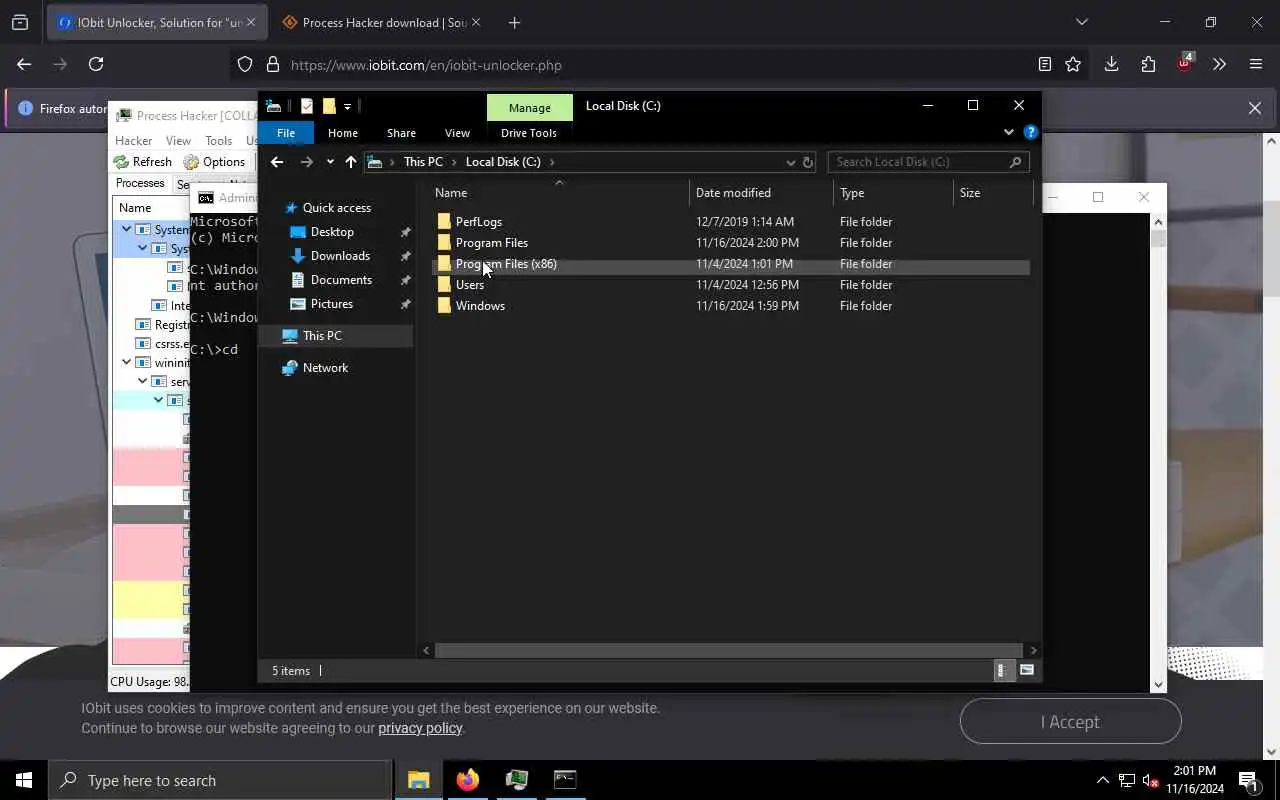Refresh the Local Disk (C:) folder view
Viewport: 1280px width, 800px height.
point(808,162)
